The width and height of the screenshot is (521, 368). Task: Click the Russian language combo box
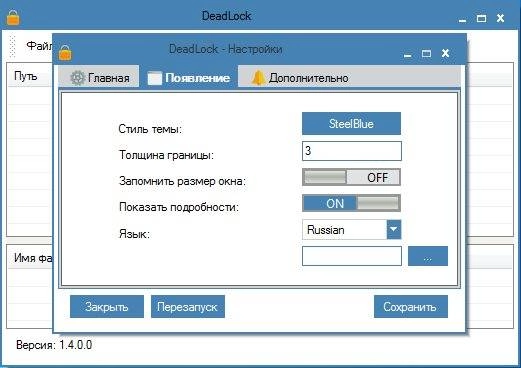tap(351, 229)
